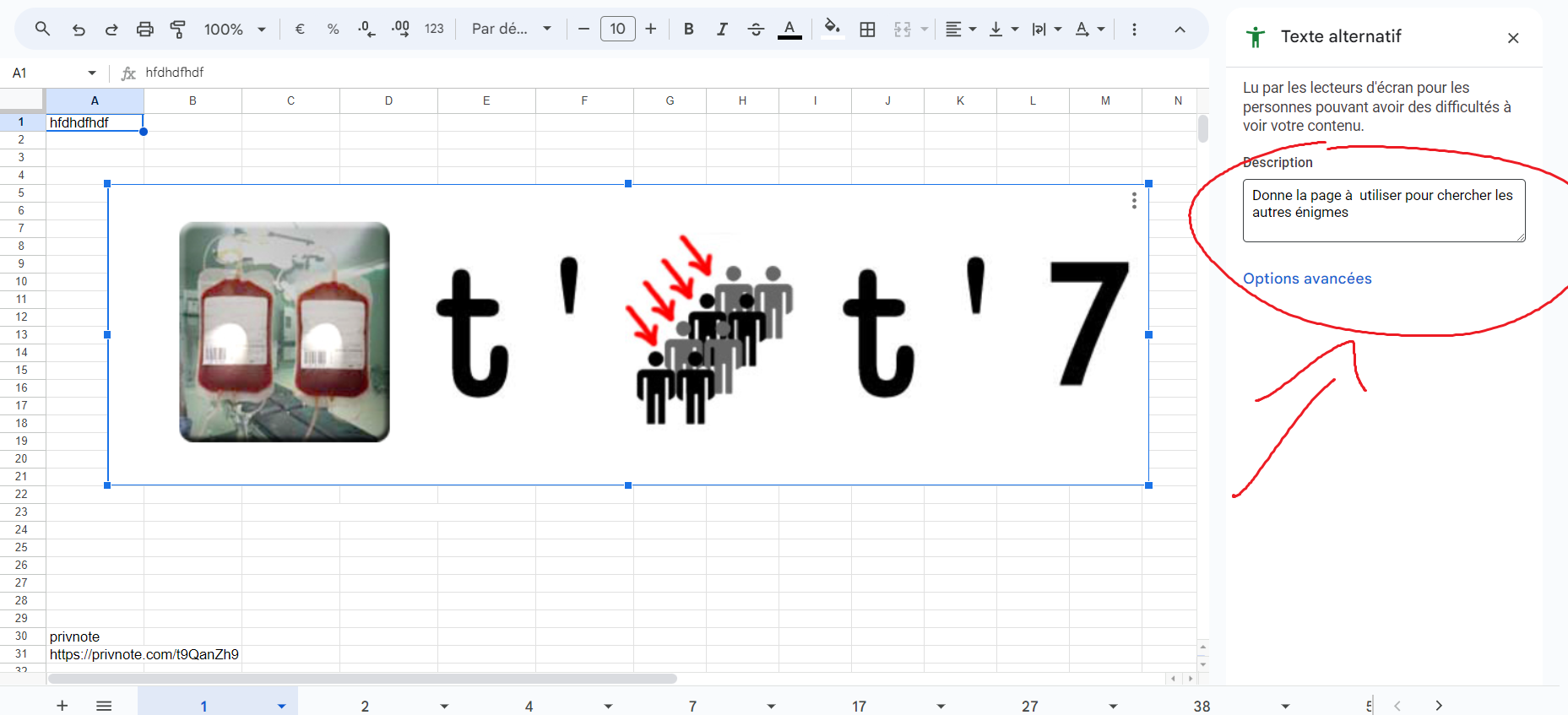Click the font size field showing 10
The image size is (1568, 715).
click(618, 29)
